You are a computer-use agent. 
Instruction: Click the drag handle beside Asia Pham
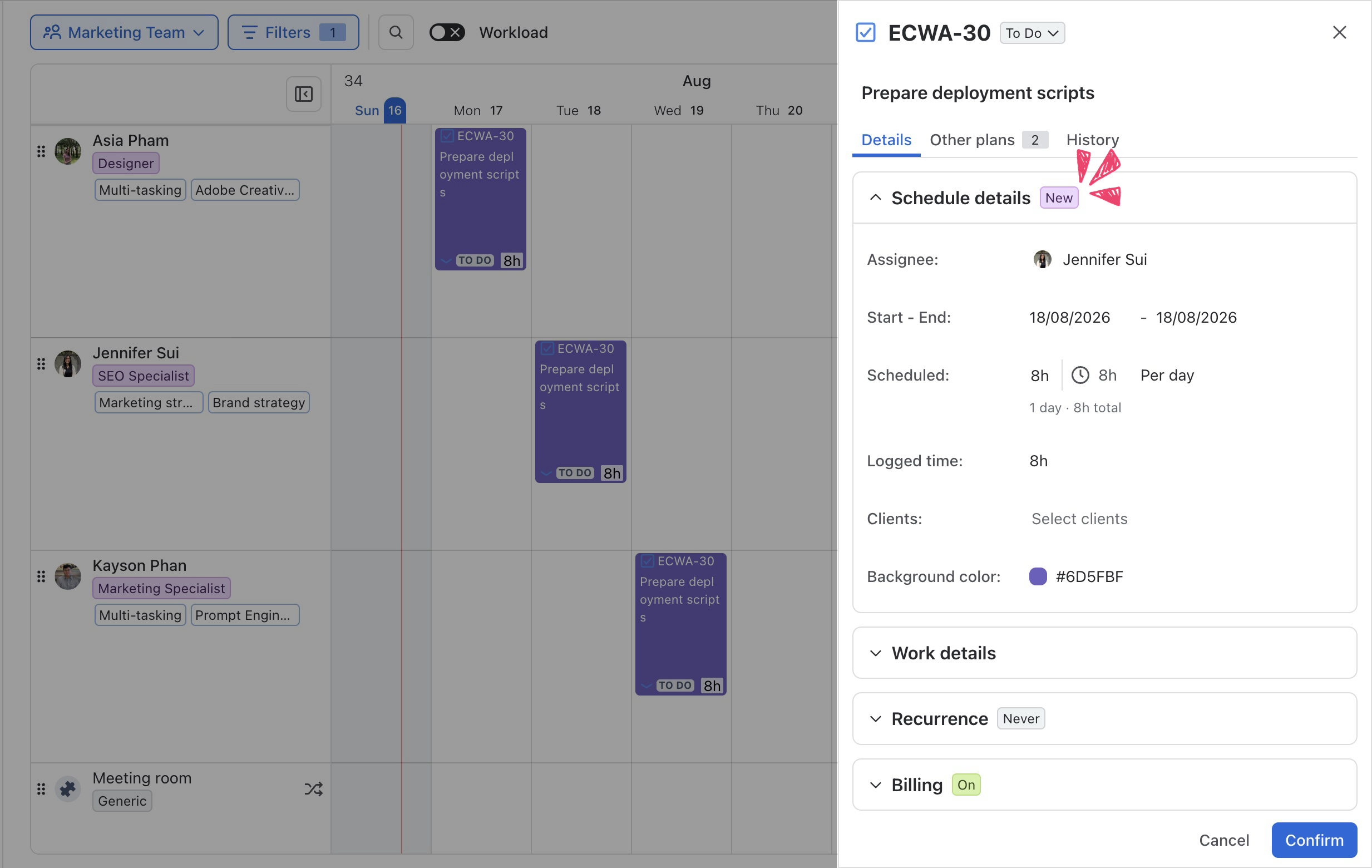point(41,151)
